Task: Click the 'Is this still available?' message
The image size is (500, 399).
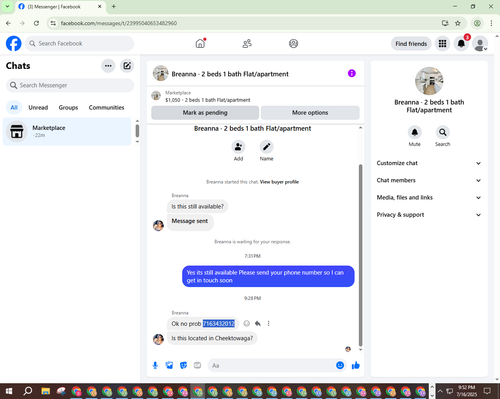Action: [197, 206]
